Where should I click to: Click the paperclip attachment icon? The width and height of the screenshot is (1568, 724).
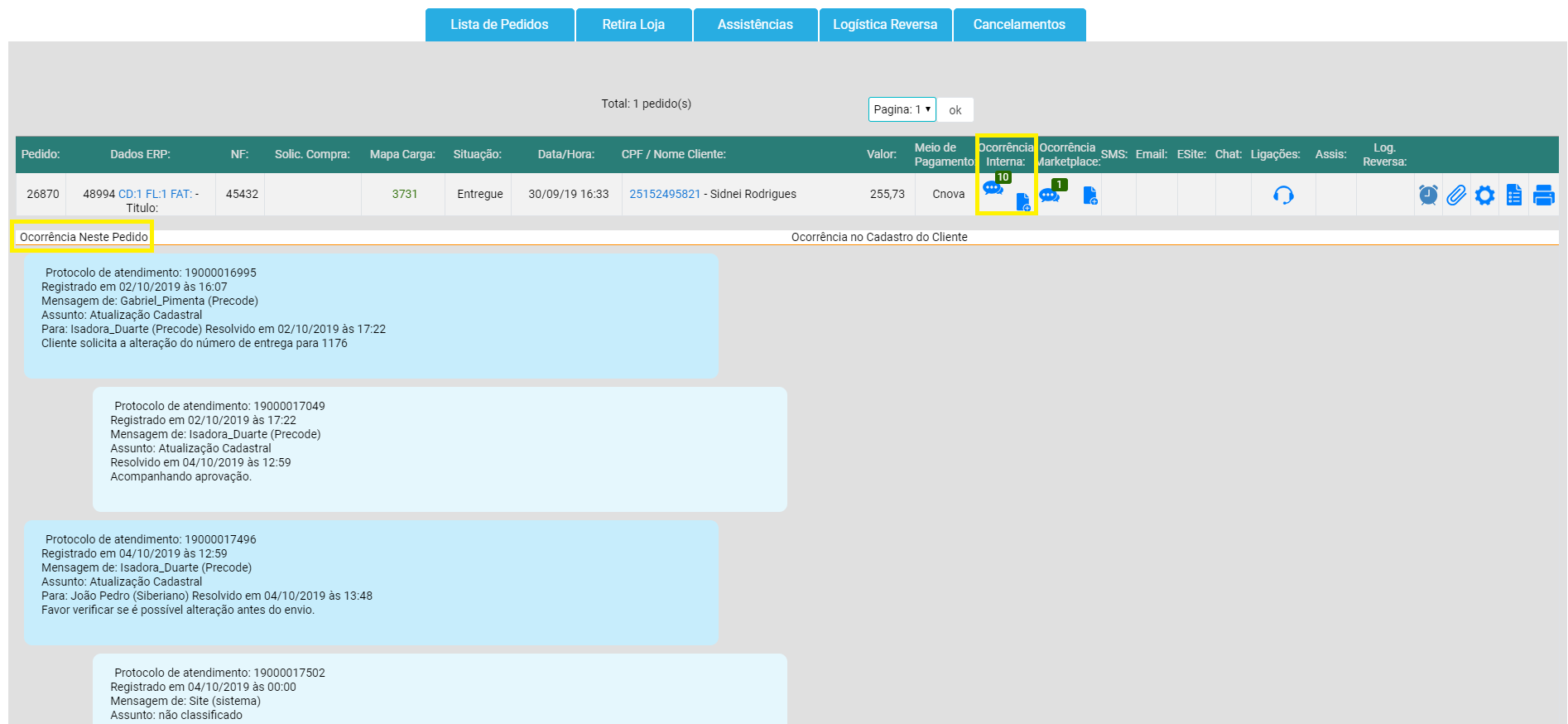pyautogui.click(x=1456, y=195)
